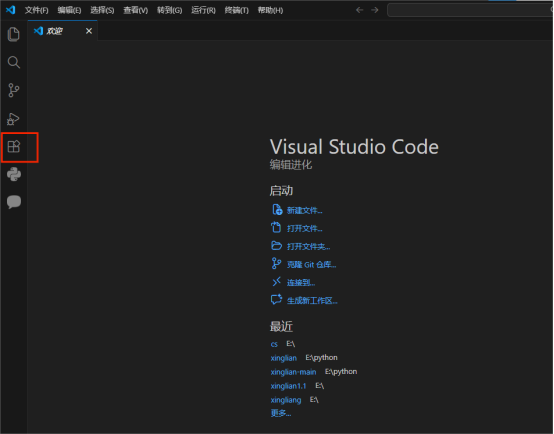Open the 查看(V) menu

coord(135,10)
